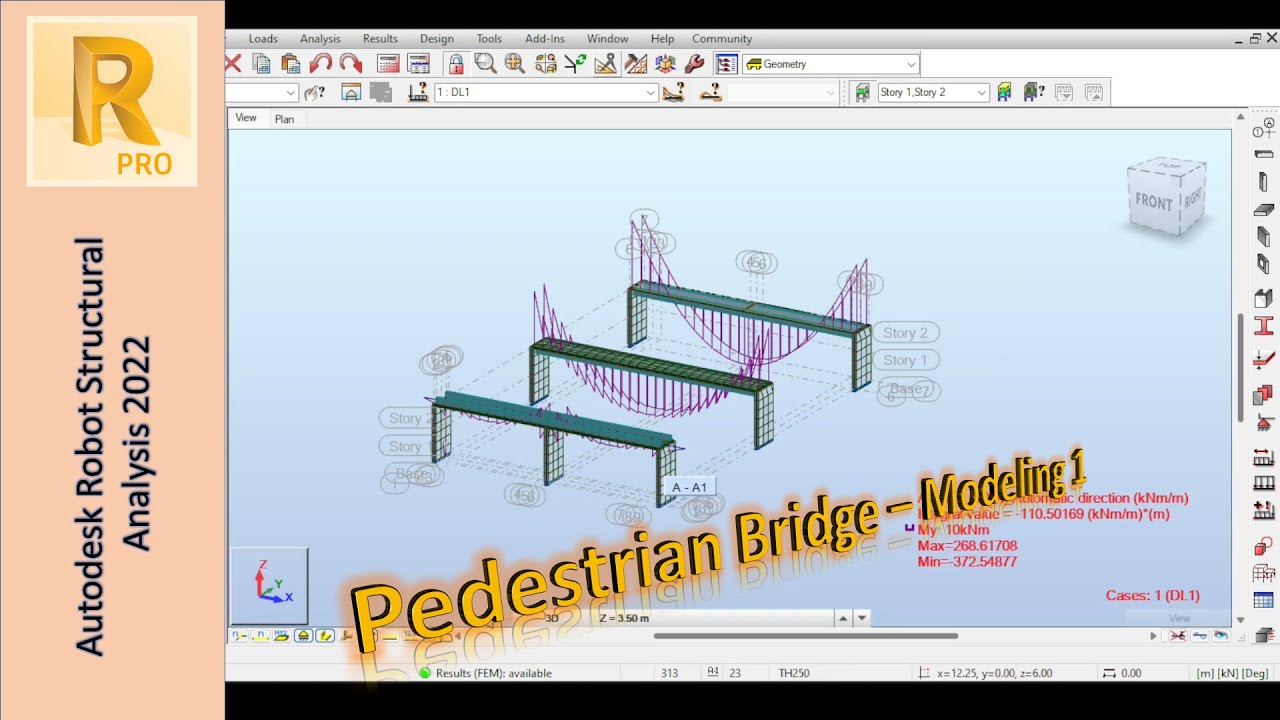Switch to the View tab

tap(246, 118)
